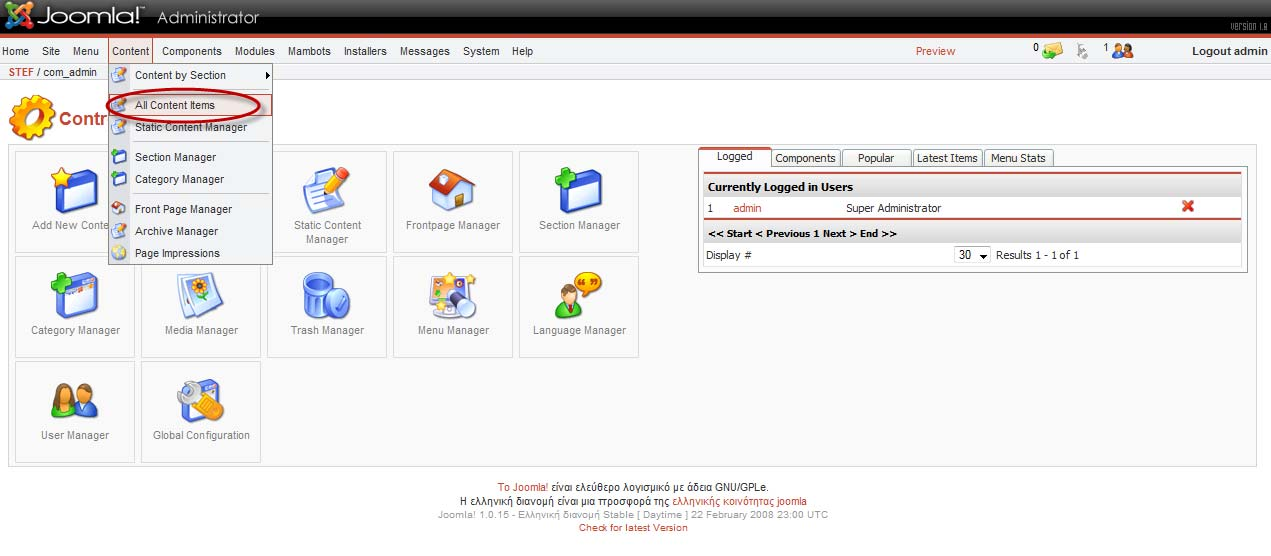The width and height of the screenshot is (1271, 556).
Task: Open the Content menu
Action: tap(131, 51)
